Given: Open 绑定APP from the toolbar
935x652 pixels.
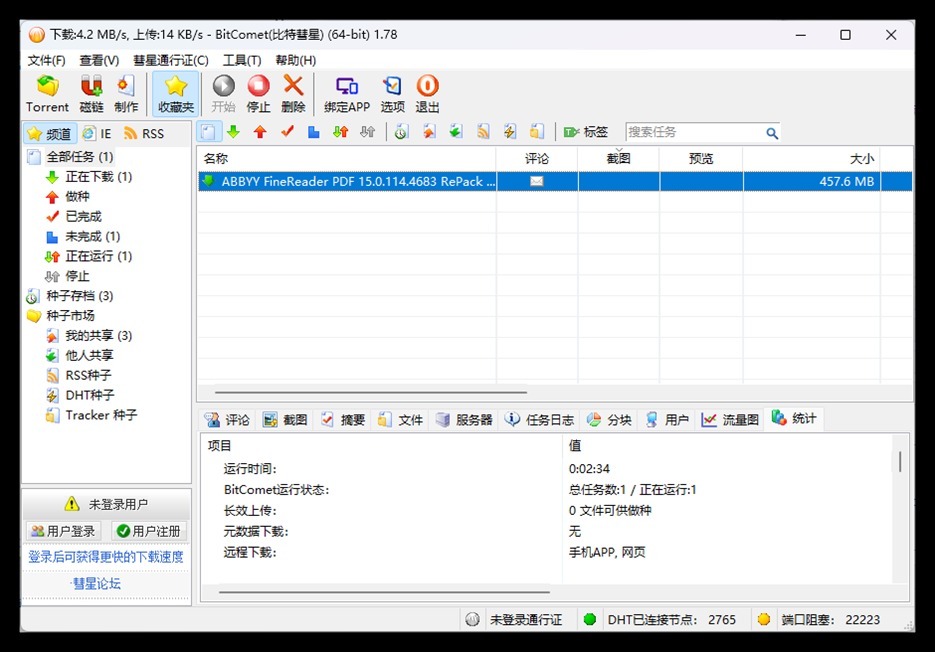Looking at the screenshot, I should click(347, 94).
